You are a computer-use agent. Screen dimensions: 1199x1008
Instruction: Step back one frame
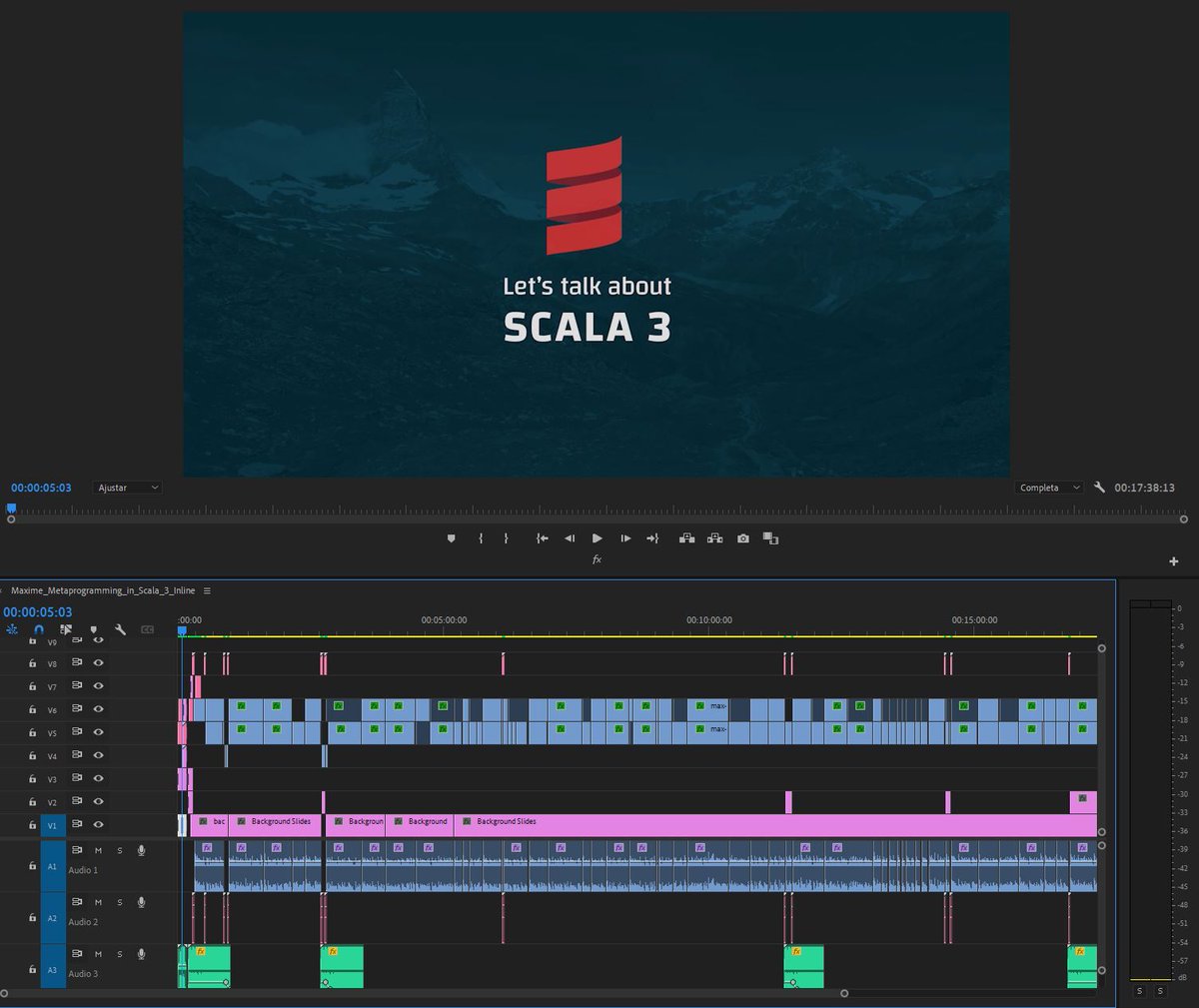click(x=570, y=538)
